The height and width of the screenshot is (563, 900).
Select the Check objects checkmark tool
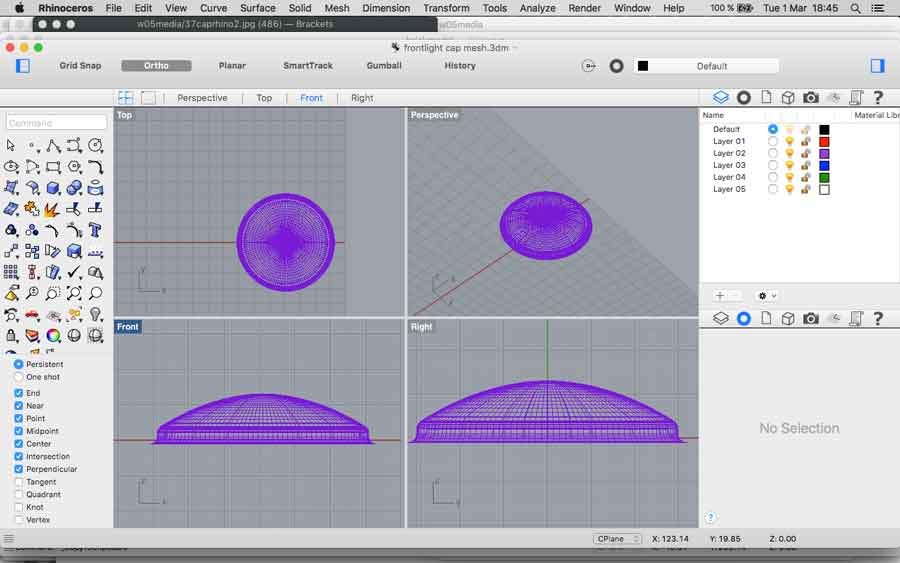click(x=75, y=272)
